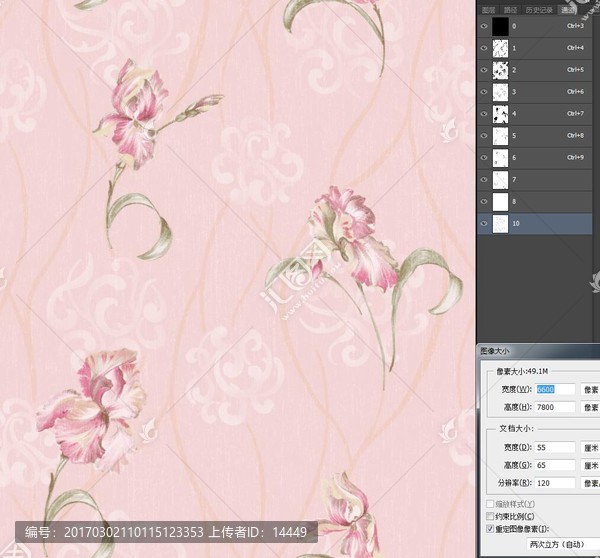Image resolution: width=600 pixels, height=558 pixels.
Task: Enable the 约束比例(C) checkbox
Action: pyautogui.click(x=490, y=516)
